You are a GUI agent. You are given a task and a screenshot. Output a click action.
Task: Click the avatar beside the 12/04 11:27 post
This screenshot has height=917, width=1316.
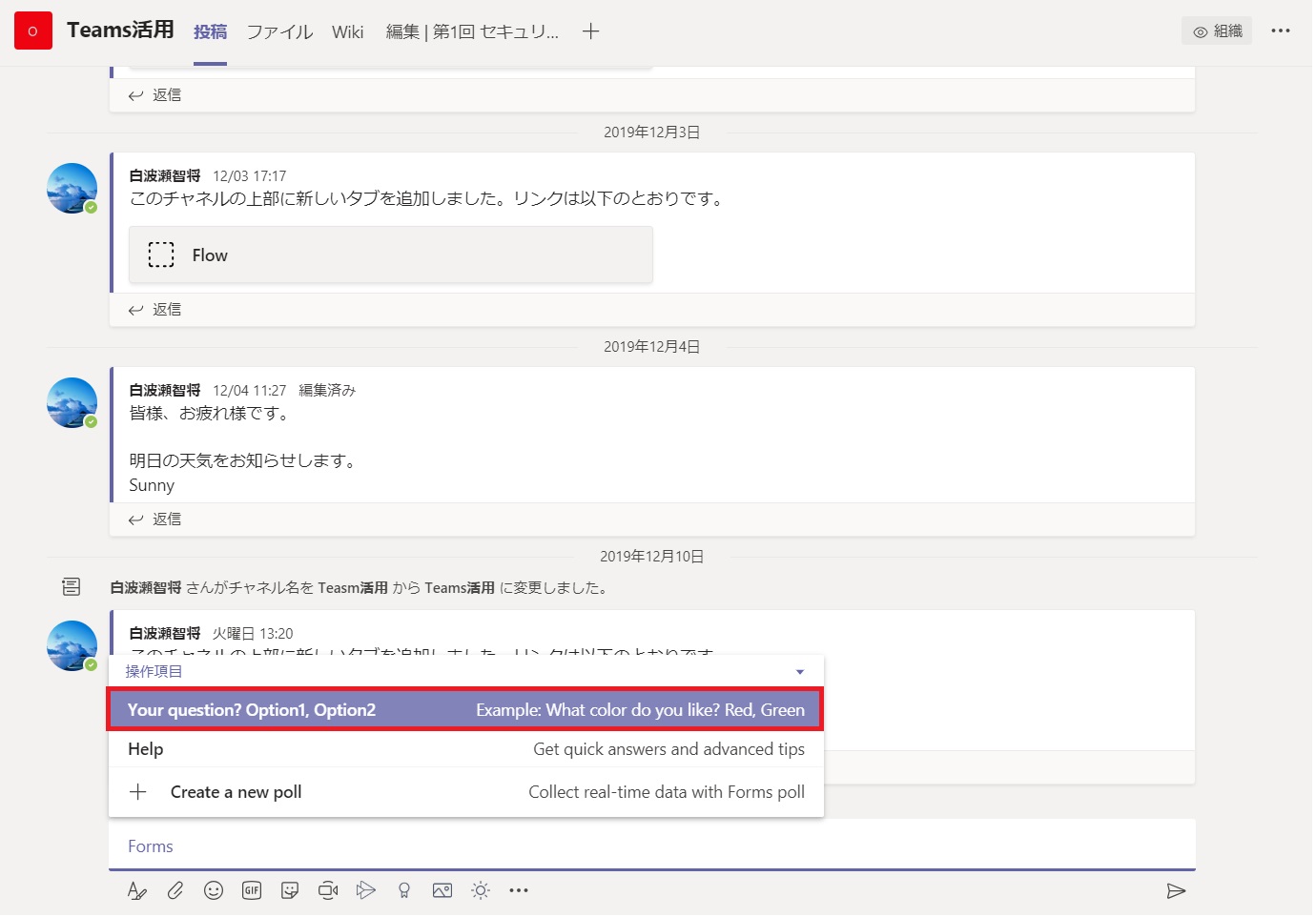(72, 403)
